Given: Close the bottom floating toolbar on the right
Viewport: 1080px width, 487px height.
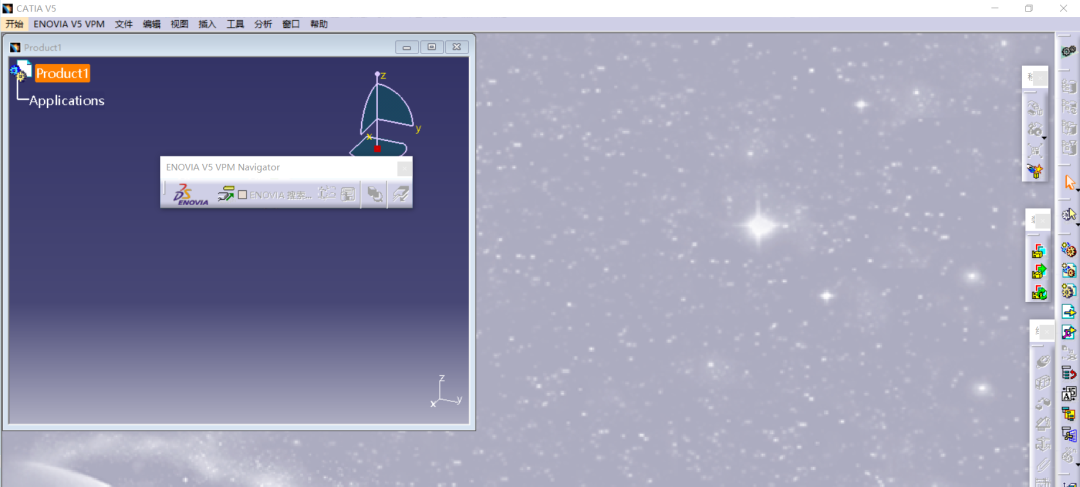Looking at the screenshot, I should [x=1046, y=331].
